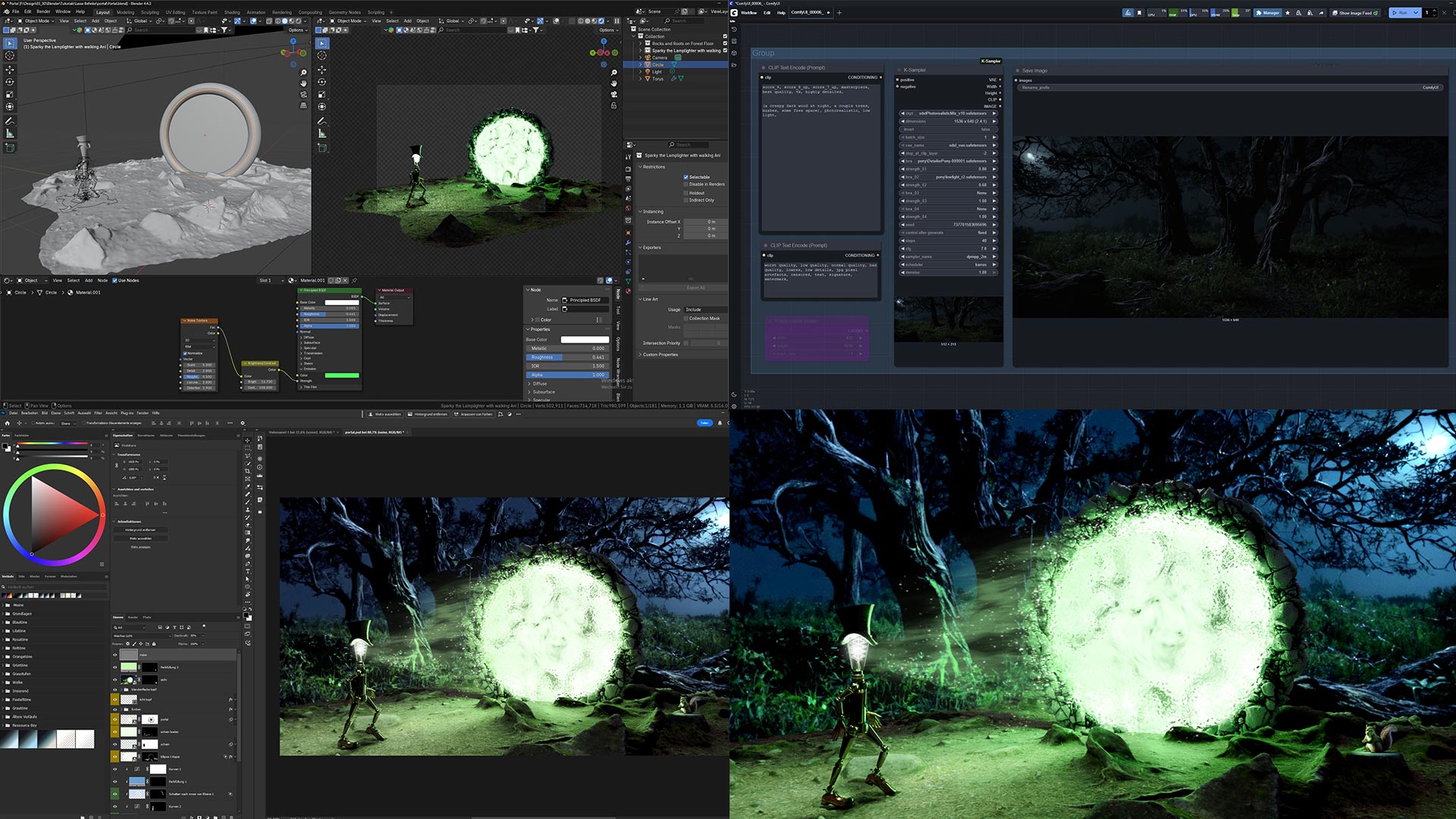1456x819 pixels.
Task: Click the Base Color swatch in node sidebar
Action: (x=585, y=340)
